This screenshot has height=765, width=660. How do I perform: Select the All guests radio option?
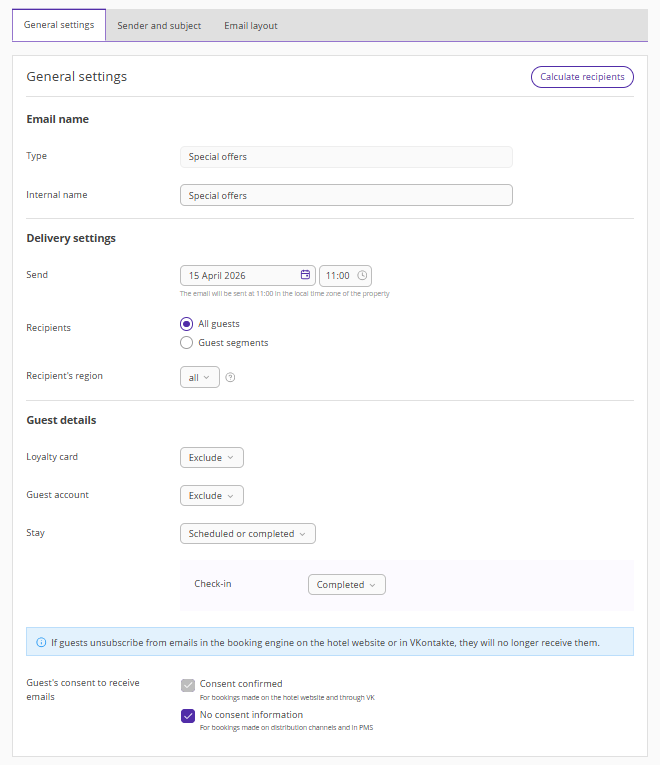click(x=186, y=324)
